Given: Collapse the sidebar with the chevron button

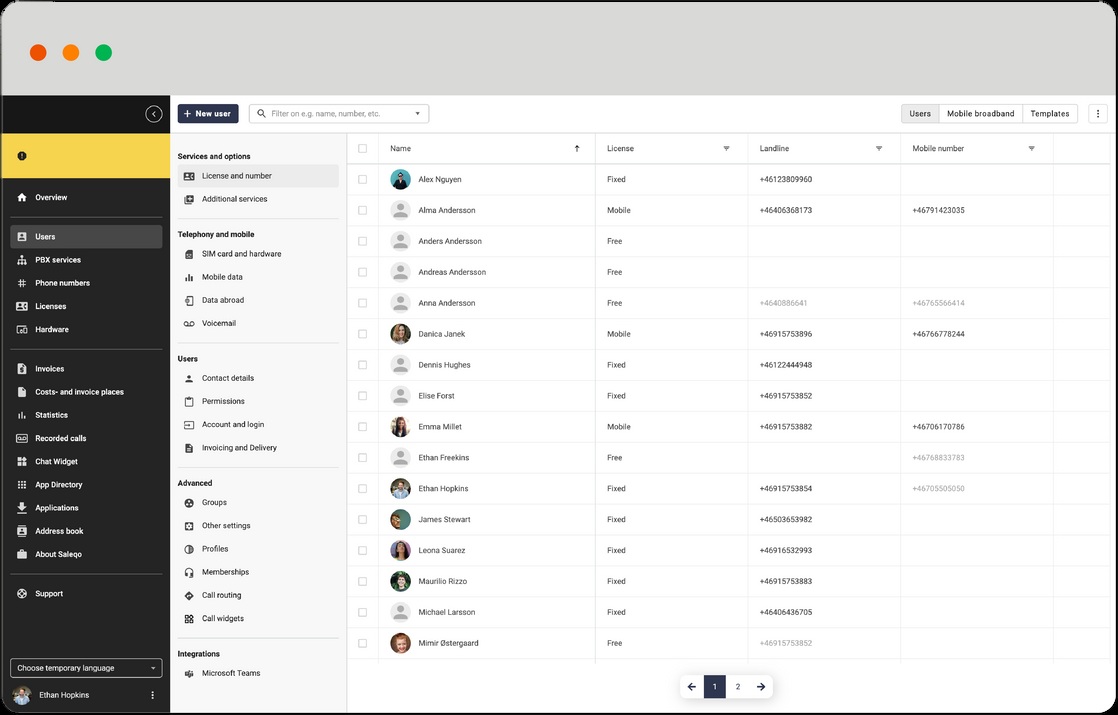Looking at the screenshot, I should [153, 114].
